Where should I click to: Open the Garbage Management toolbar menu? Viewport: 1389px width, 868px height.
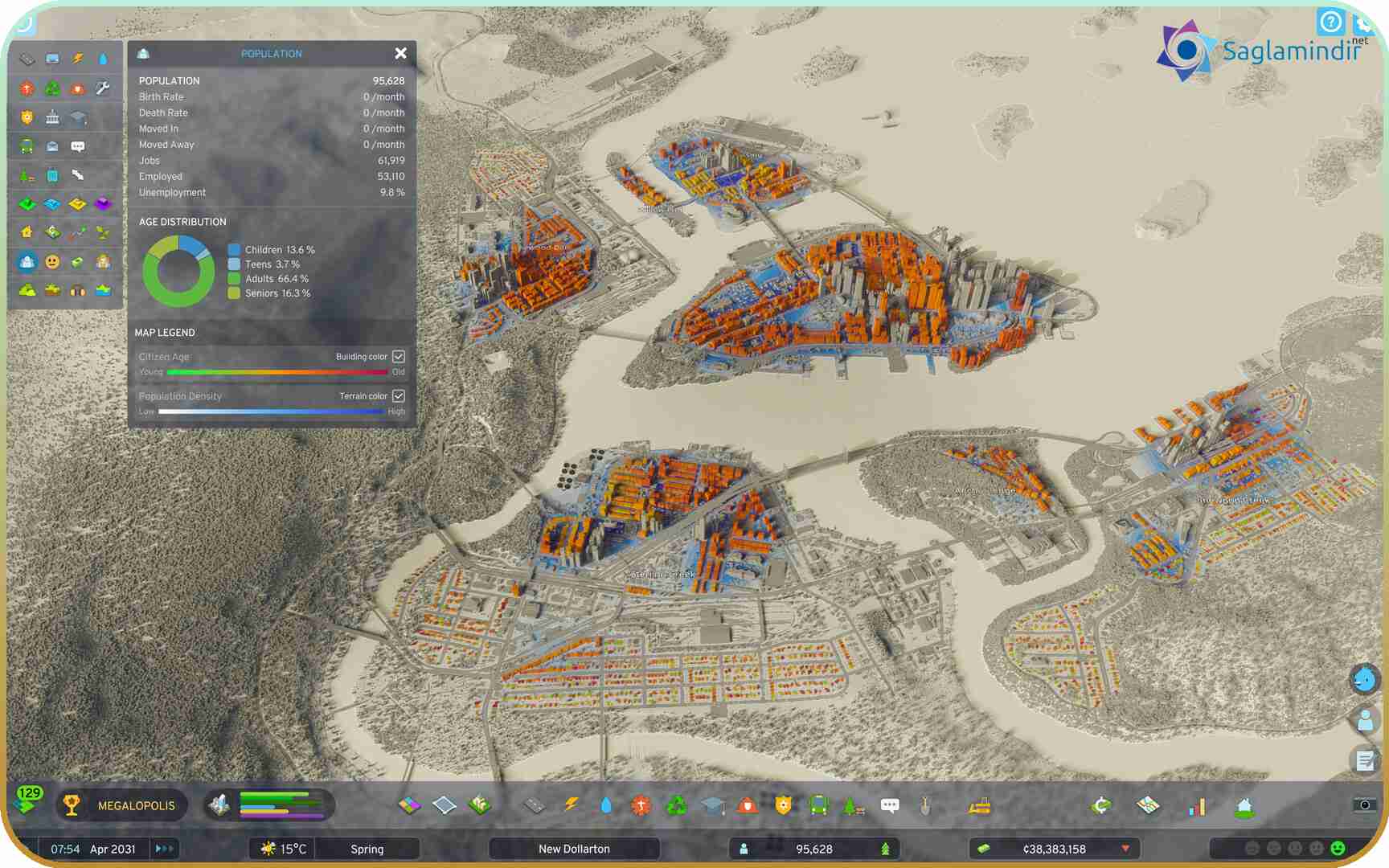[677, 805]
